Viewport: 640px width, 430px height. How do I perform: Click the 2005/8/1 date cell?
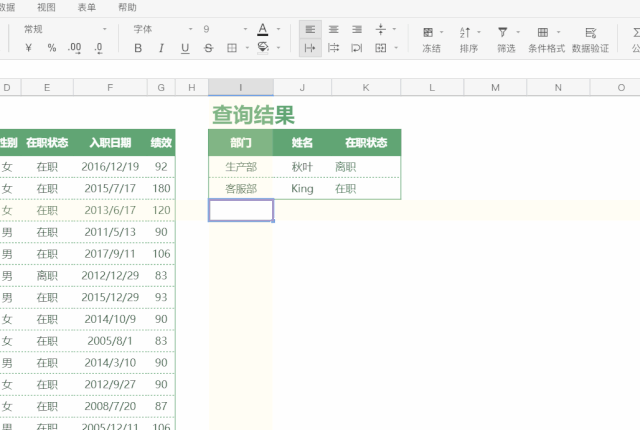[x=110, y=341]
